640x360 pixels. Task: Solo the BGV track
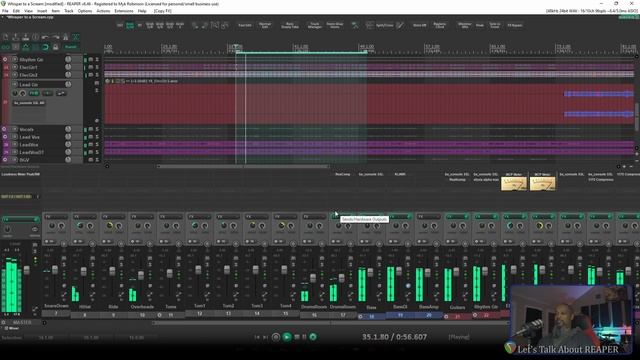97,160
